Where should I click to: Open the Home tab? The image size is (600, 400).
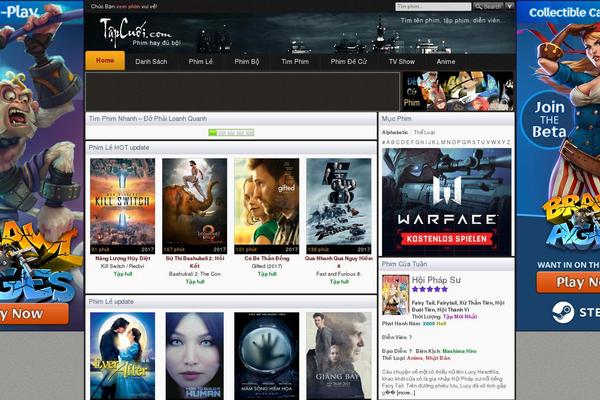(105, 60)
